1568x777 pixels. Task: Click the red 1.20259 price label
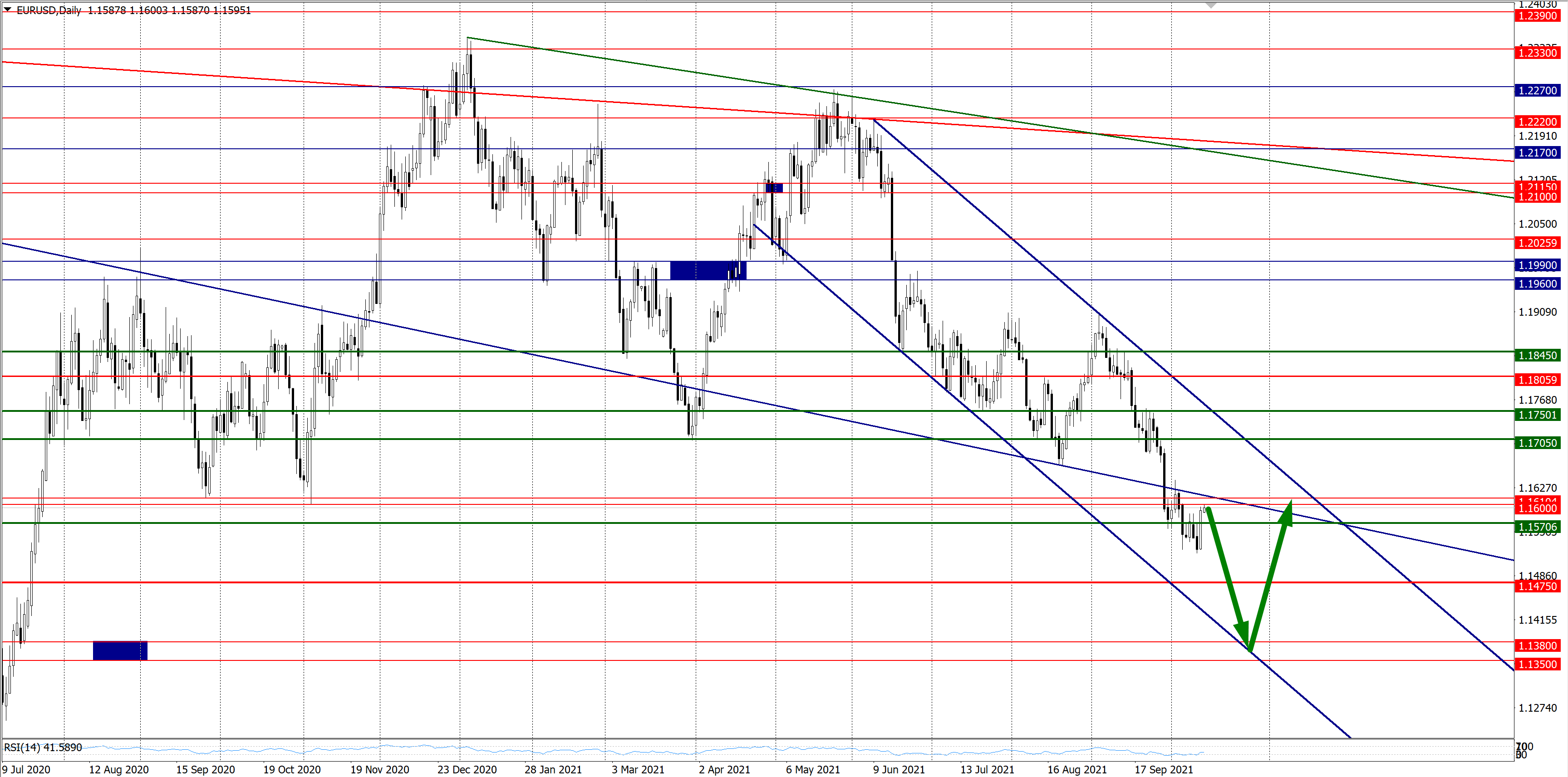pyautogui.click(x=1537, y=244)
